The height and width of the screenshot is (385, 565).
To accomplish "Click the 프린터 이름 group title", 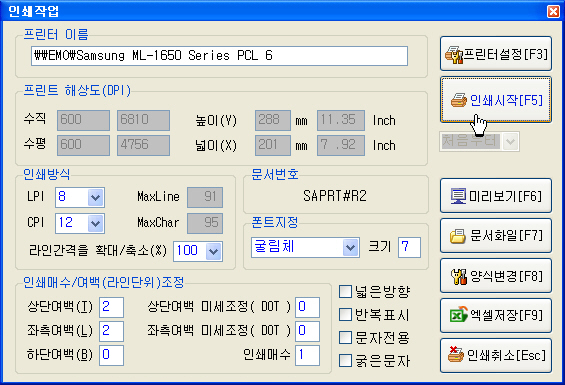I will [x=56, y=34].
